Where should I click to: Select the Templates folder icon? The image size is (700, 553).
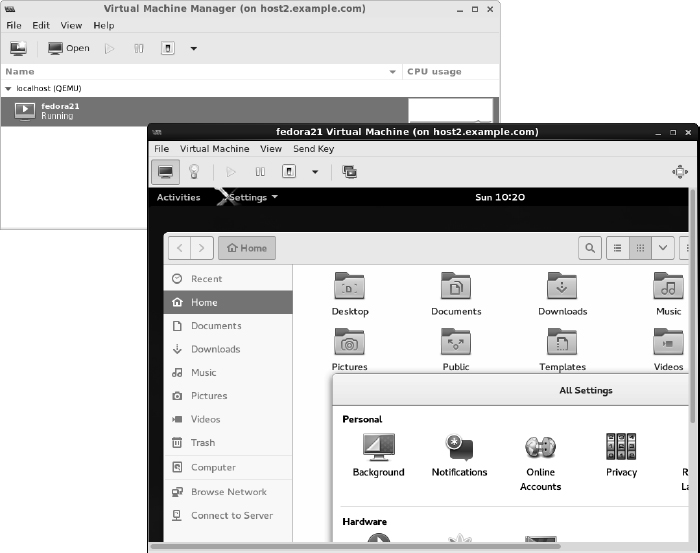(562, 342)
